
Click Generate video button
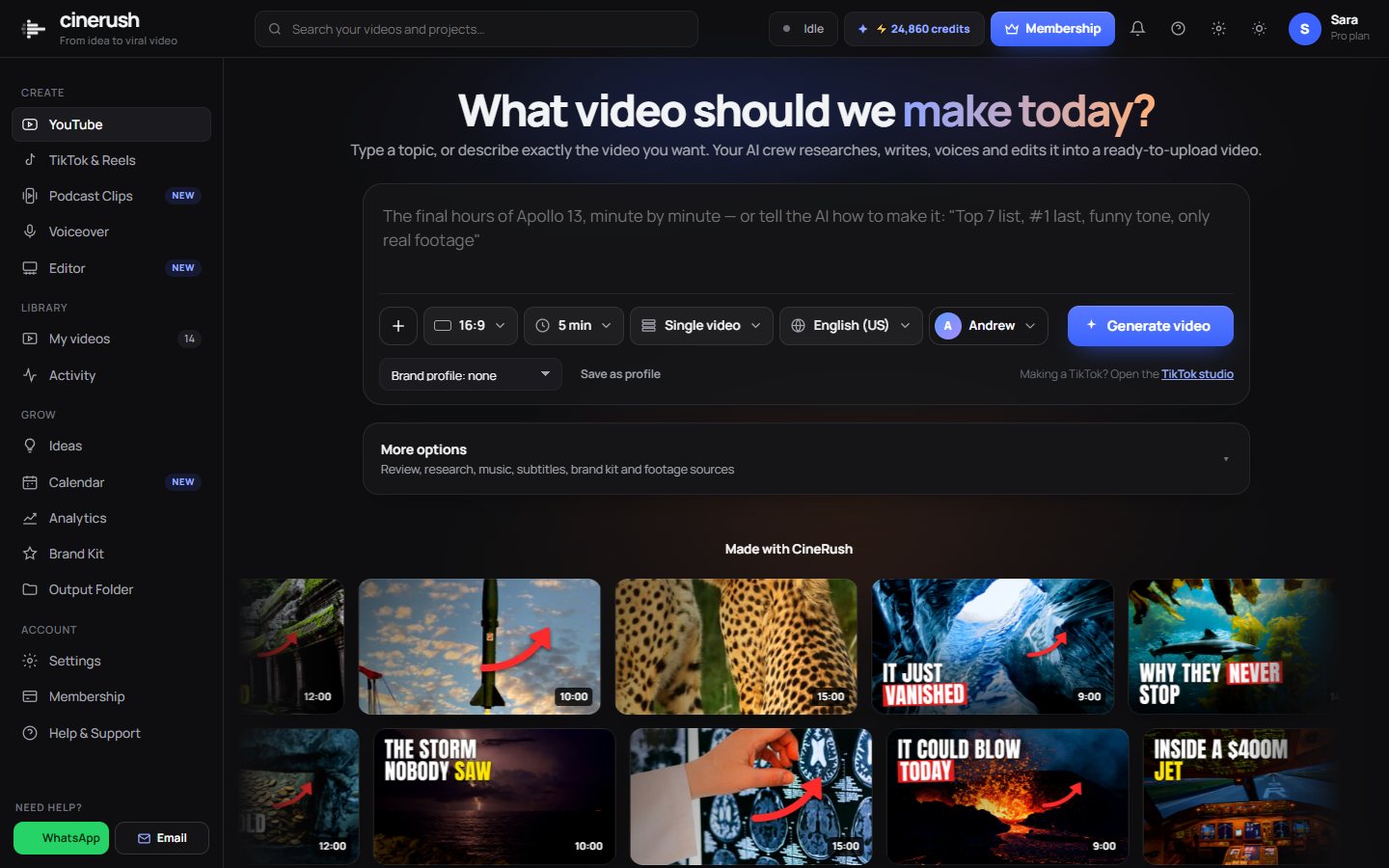tap(1150, 326)
